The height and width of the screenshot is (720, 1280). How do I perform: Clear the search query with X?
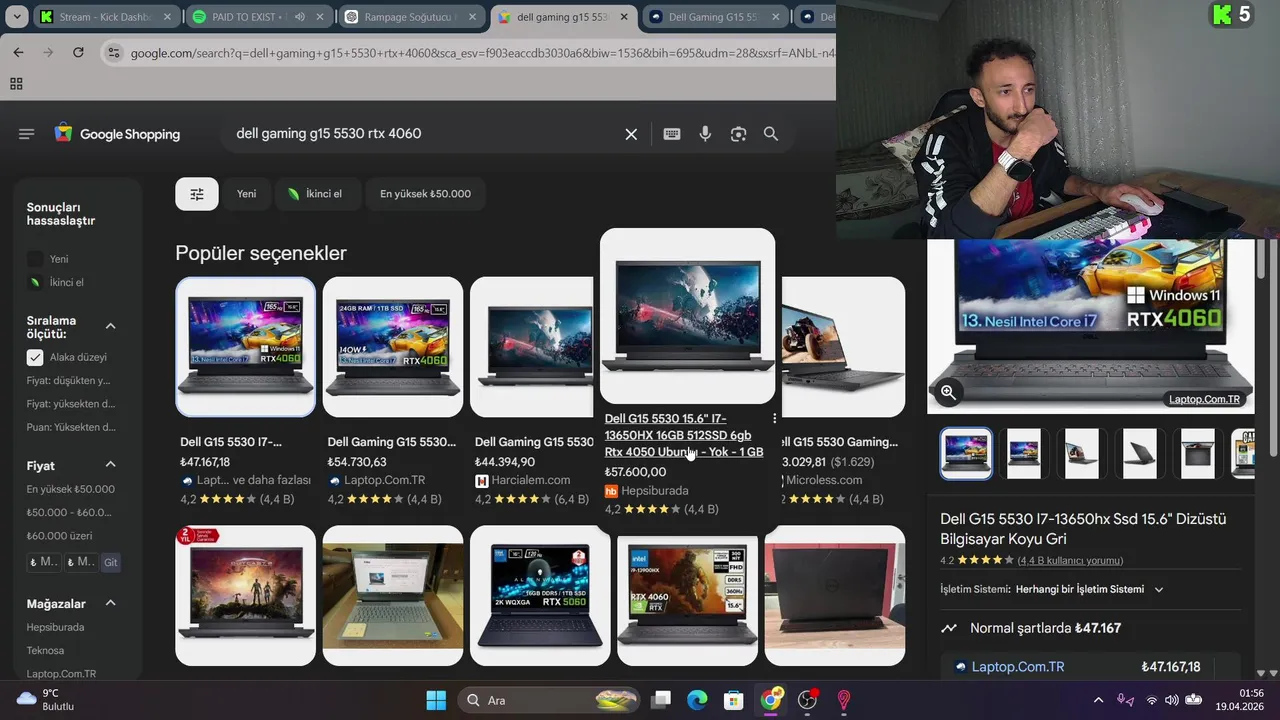click(631, 134)
